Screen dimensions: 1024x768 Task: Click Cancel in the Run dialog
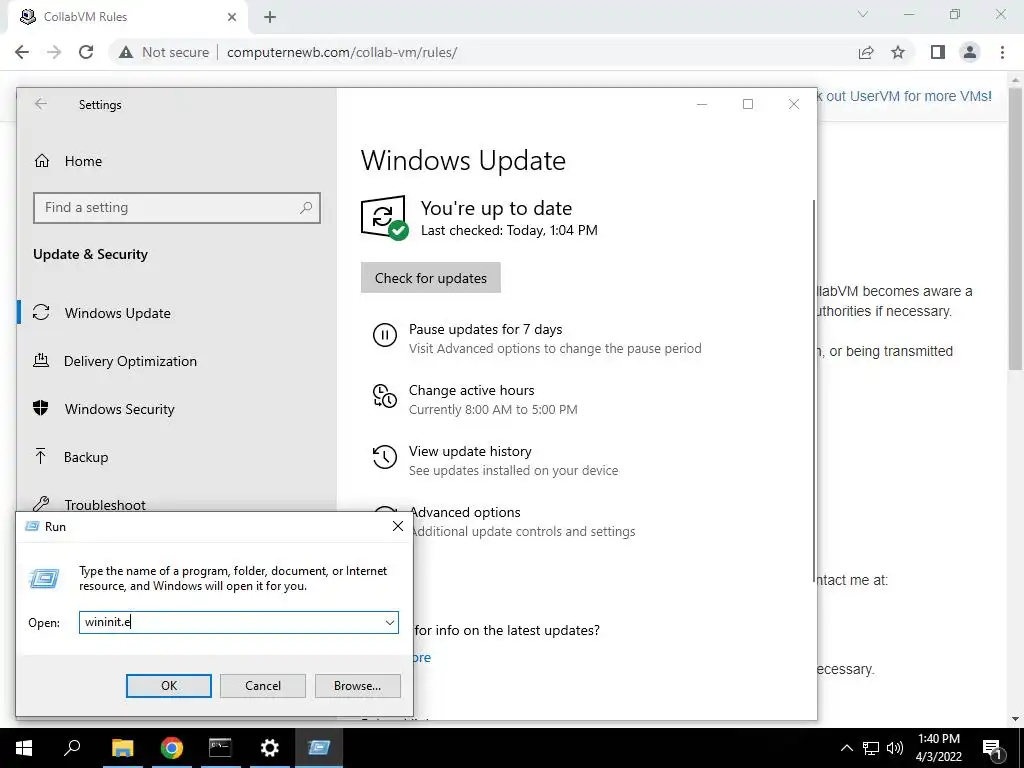(263, 686)
